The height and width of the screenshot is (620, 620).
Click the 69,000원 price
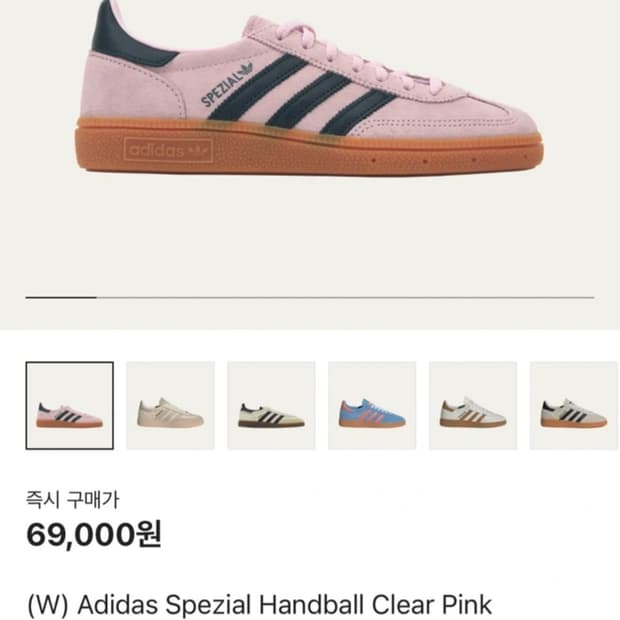point(94,535)
